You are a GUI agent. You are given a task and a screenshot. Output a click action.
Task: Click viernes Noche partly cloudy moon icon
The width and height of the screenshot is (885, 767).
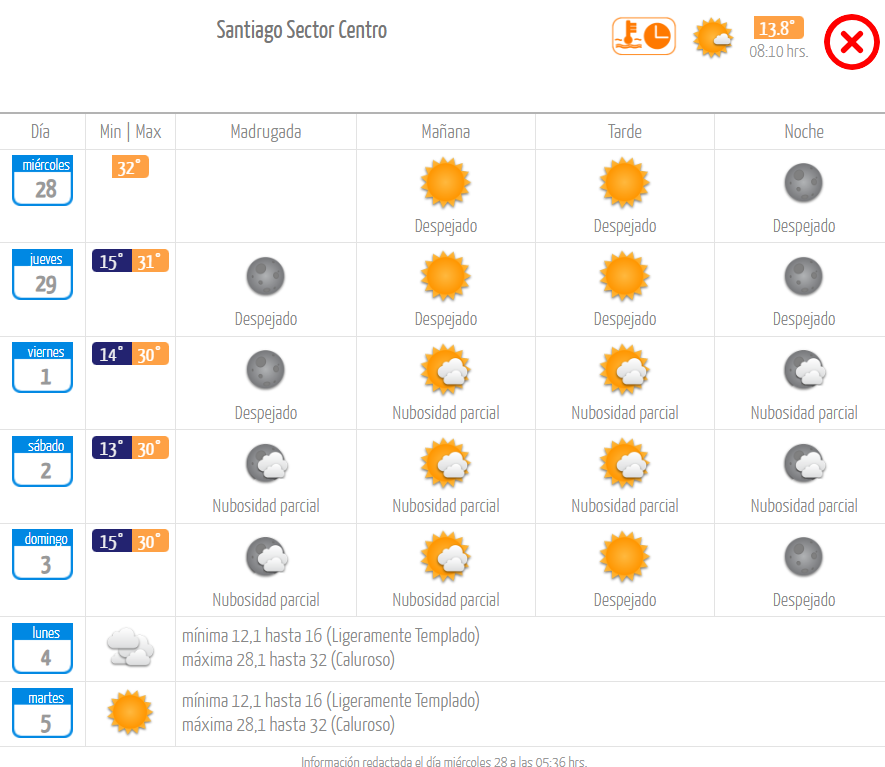click(805, 370)
